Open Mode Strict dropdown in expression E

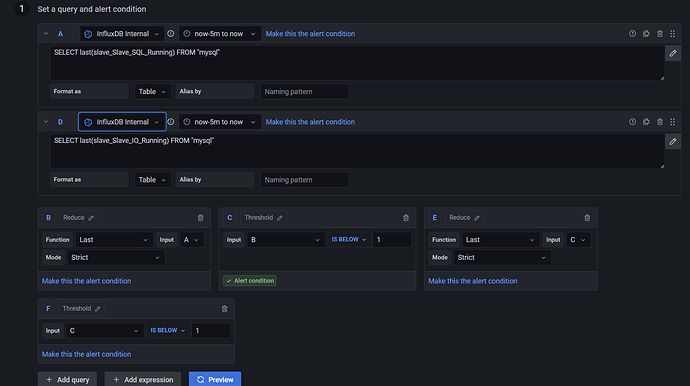pos(502,257)
